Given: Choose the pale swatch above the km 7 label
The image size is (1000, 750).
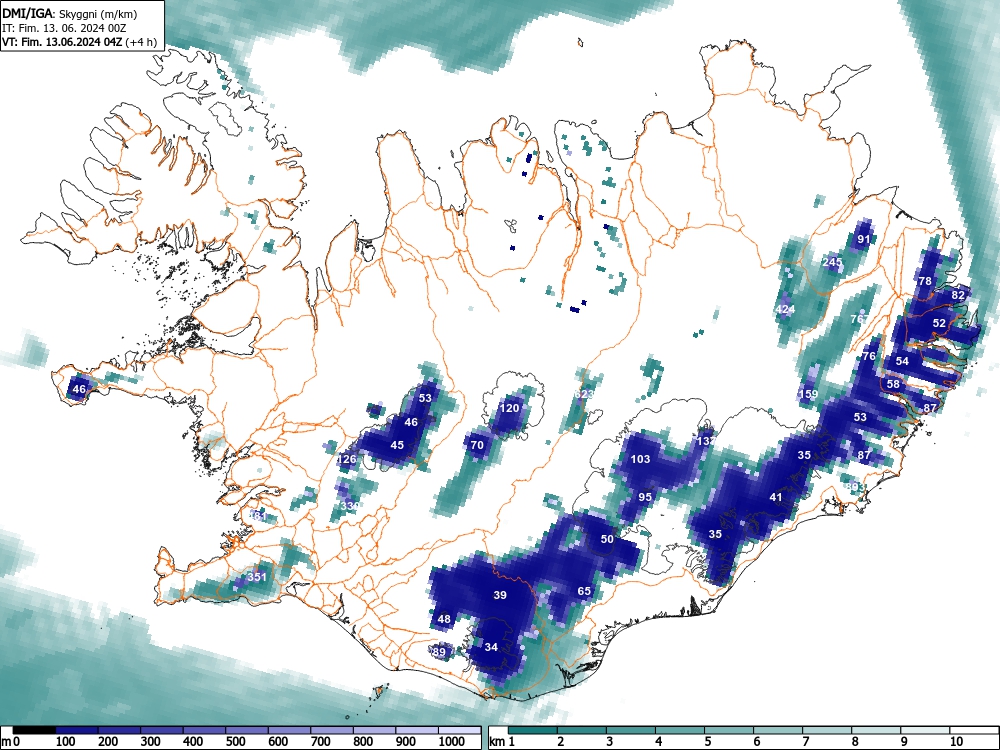Looking at the screenshot, I should tap(827, 730).
